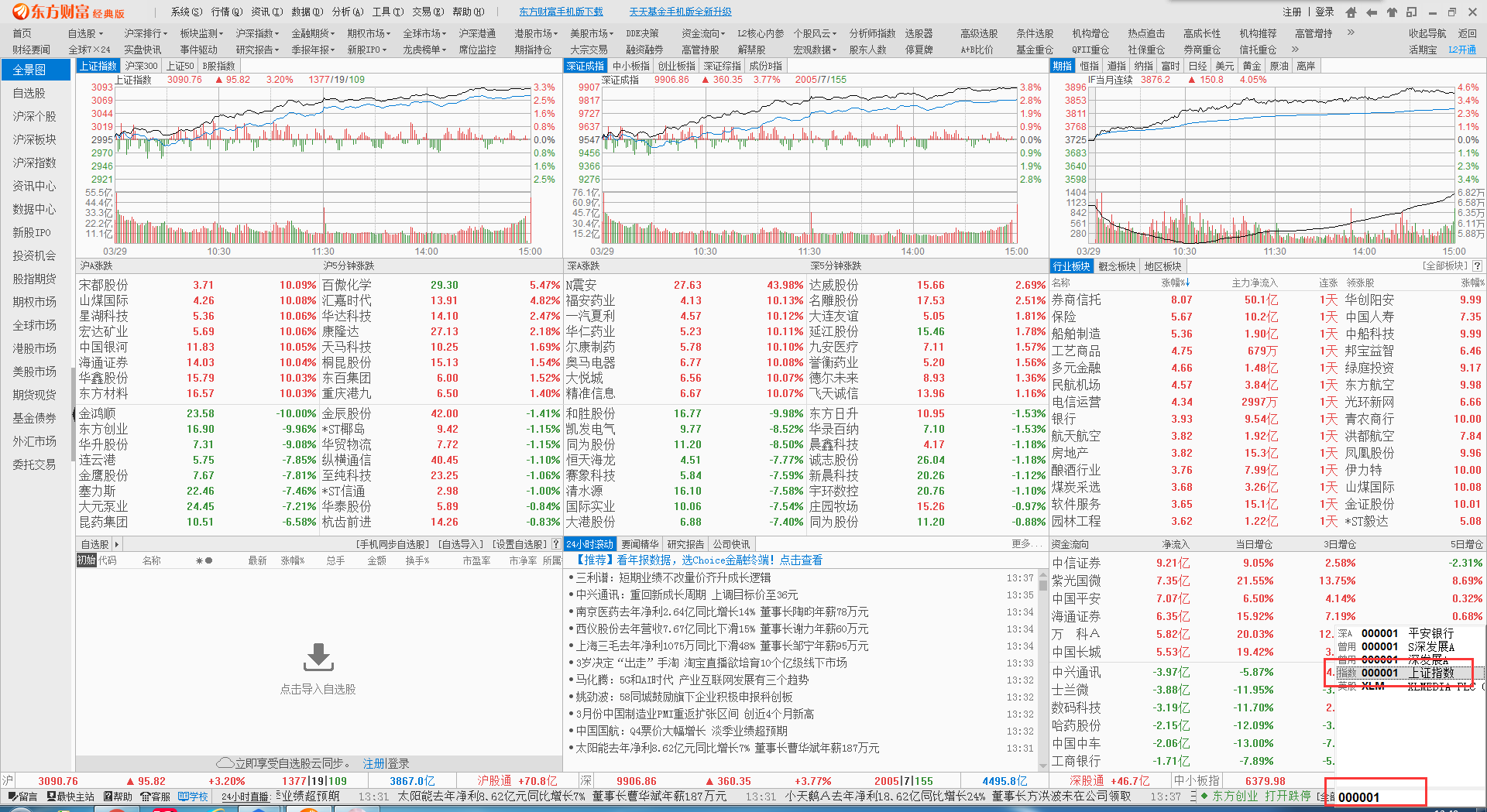Image resolution: width=1487 pixels, height=812 pixels.
Task: Click 宋都股份 in 沪A涨跌 list
Action: tap(104, 285)
